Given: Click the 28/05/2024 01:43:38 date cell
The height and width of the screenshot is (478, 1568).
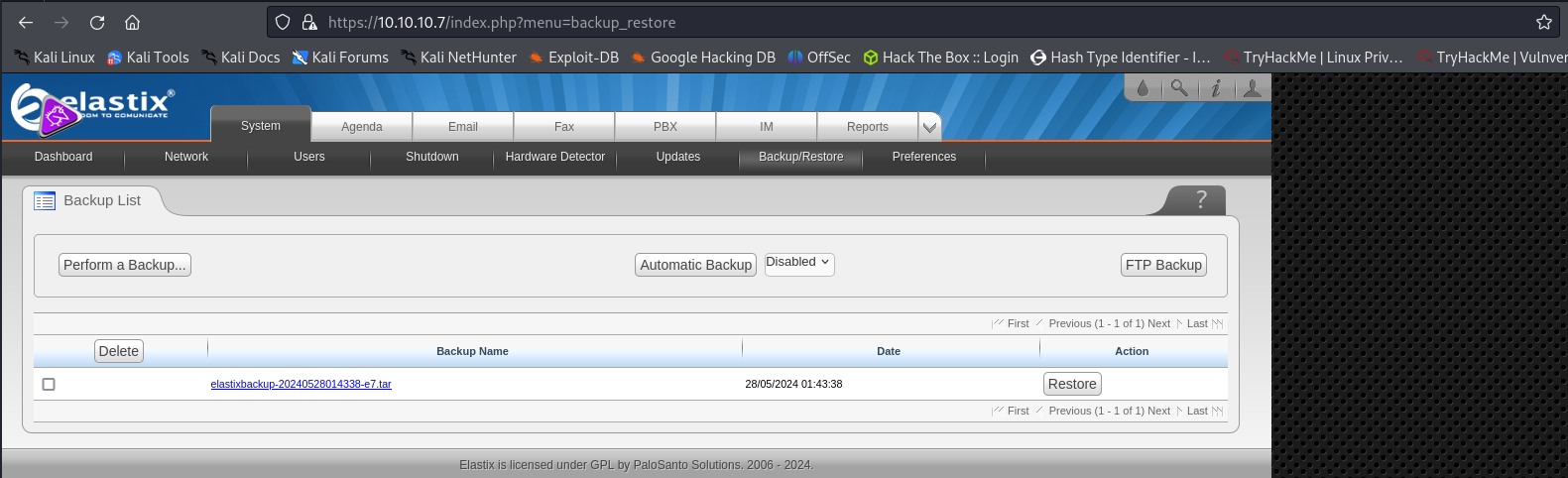Looking at the screenshot, I should [x=794, y=384].
